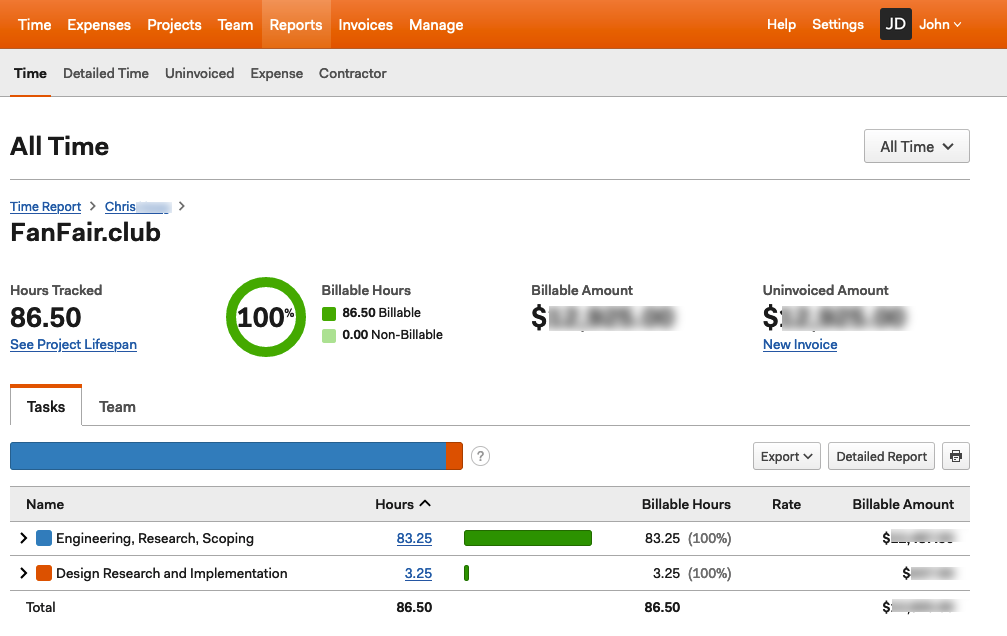Click the 83.25 hours link
The height and width of the screenshot is (636, 1007).
(x=414, y=538)
